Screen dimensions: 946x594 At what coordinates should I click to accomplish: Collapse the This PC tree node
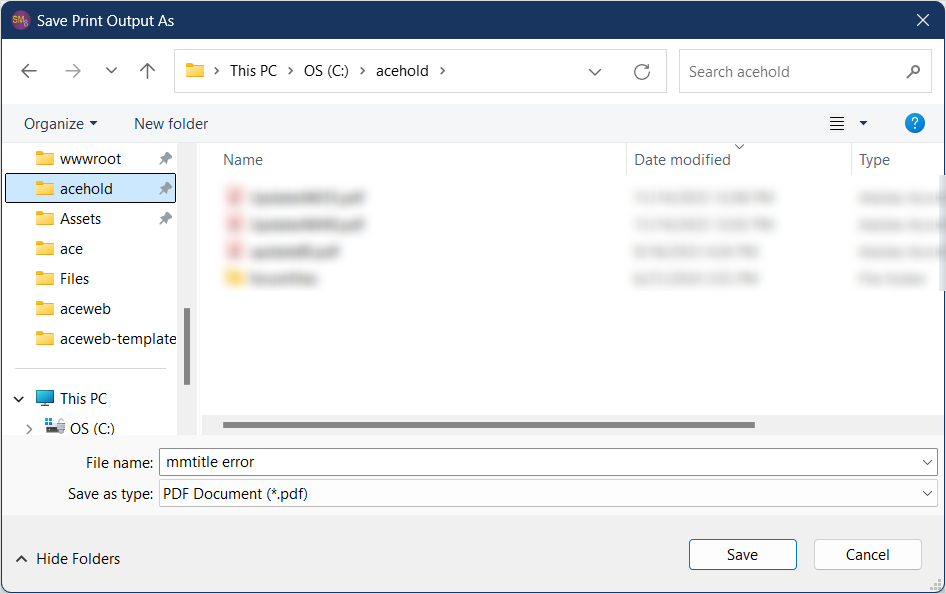pos(18,398)
